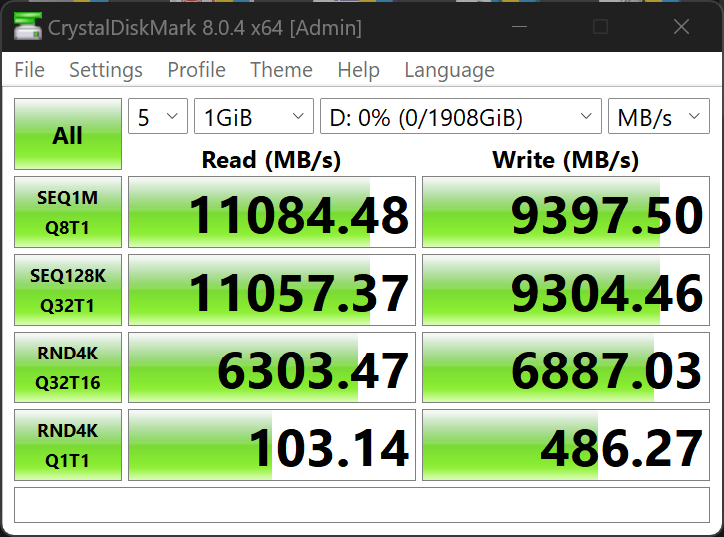Open the Help menu
The width and height of the screenshot is (724, 537).
[358, 70]
